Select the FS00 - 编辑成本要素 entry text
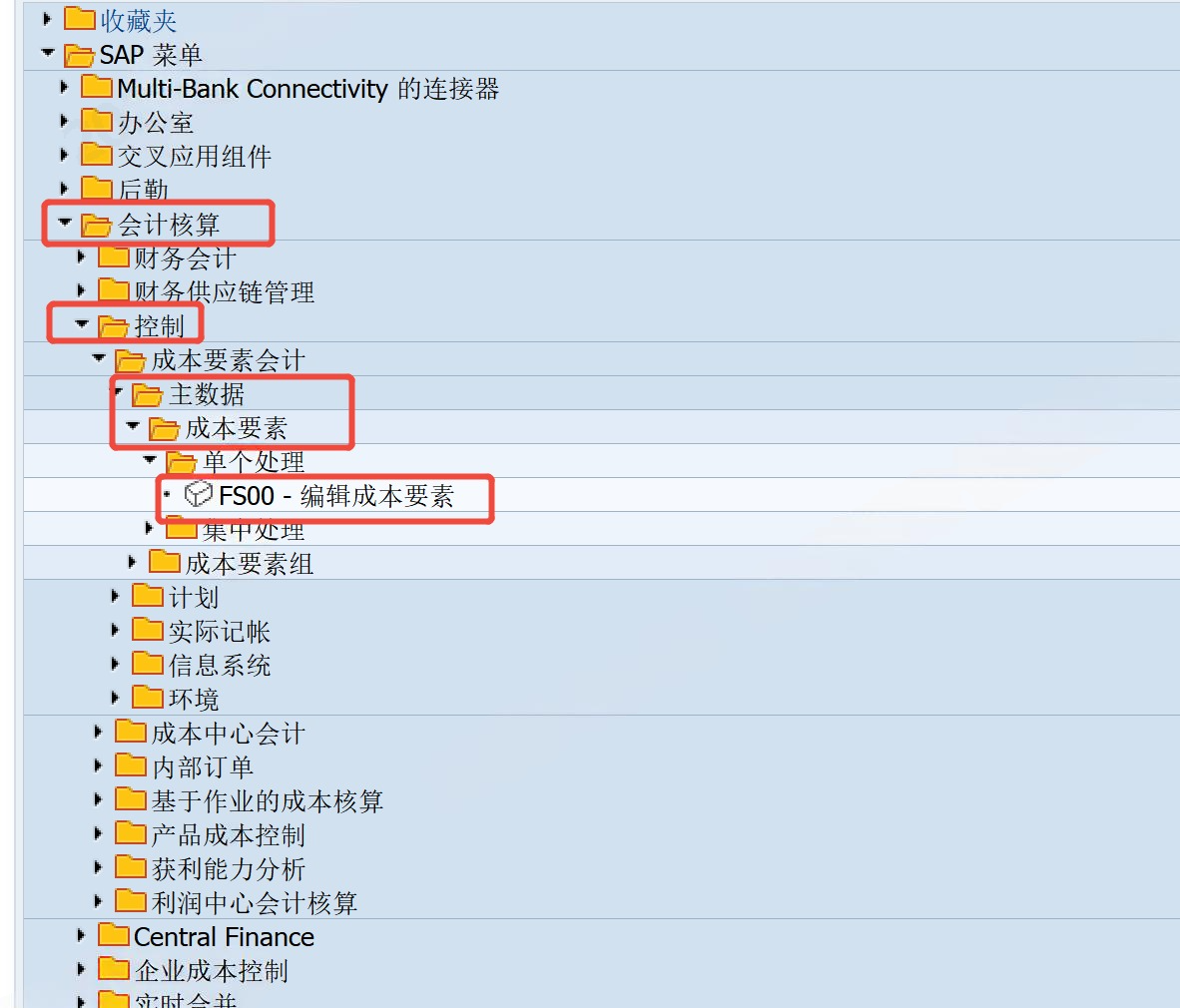This screenshot has height=1008, width=1180. point(336,496)
